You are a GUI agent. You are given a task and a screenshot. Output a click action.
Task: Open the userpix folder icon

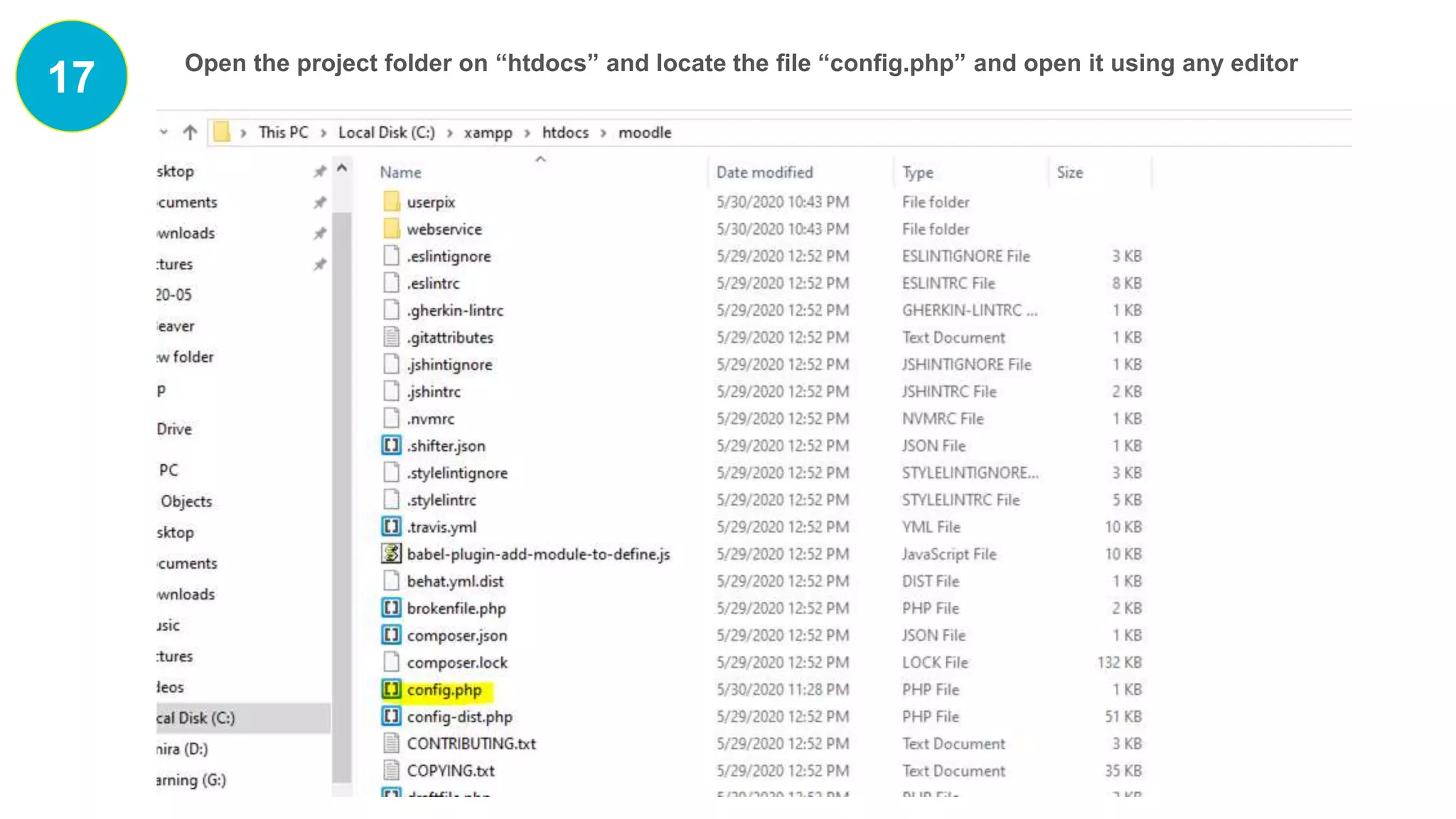tap(391, 202)
